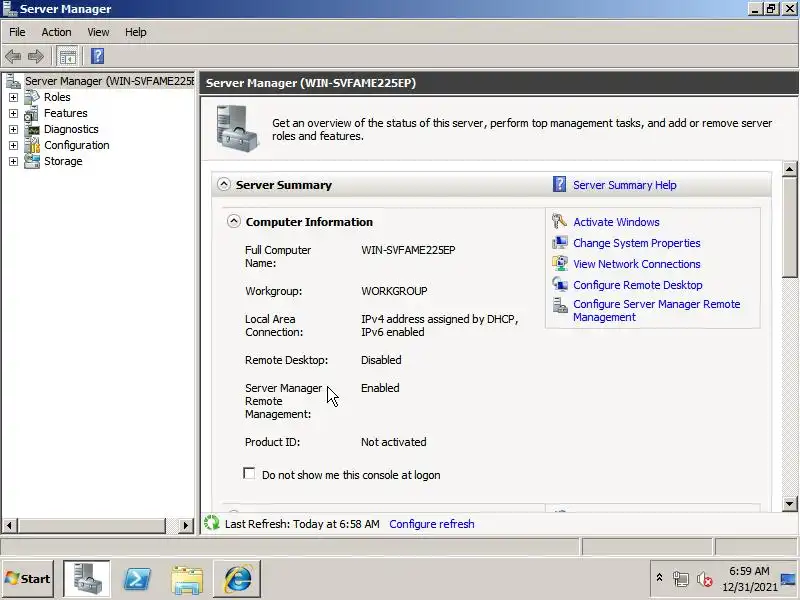Click the Diagnostics node icon

[x=32, y=129]
